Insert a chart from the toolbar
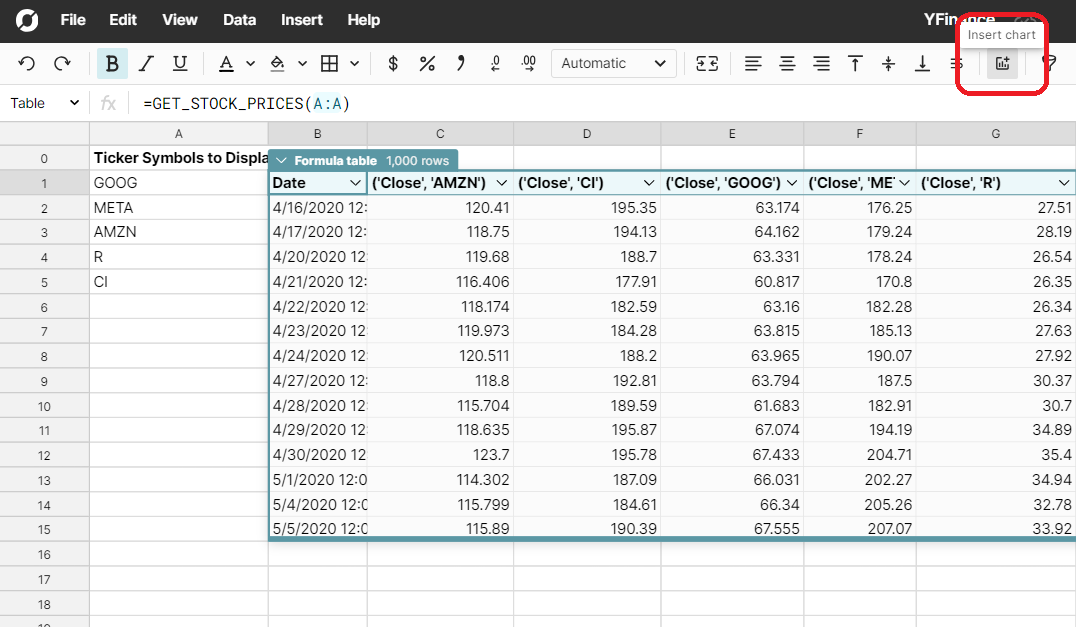The height and width of the screenshot is (627, 1076). [x=1002, y=63]
